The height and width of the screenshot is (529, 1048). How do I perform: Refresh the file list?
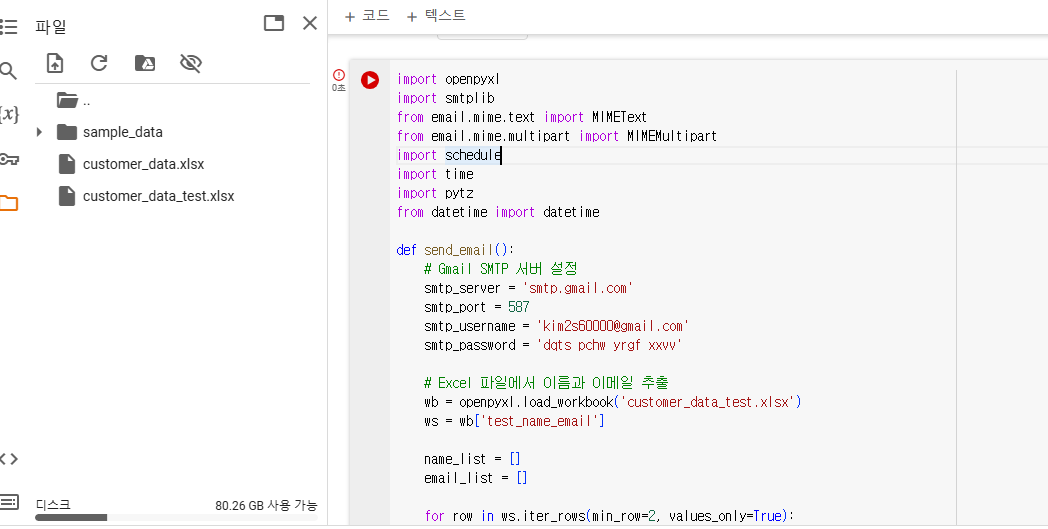(x=99, y=64)
